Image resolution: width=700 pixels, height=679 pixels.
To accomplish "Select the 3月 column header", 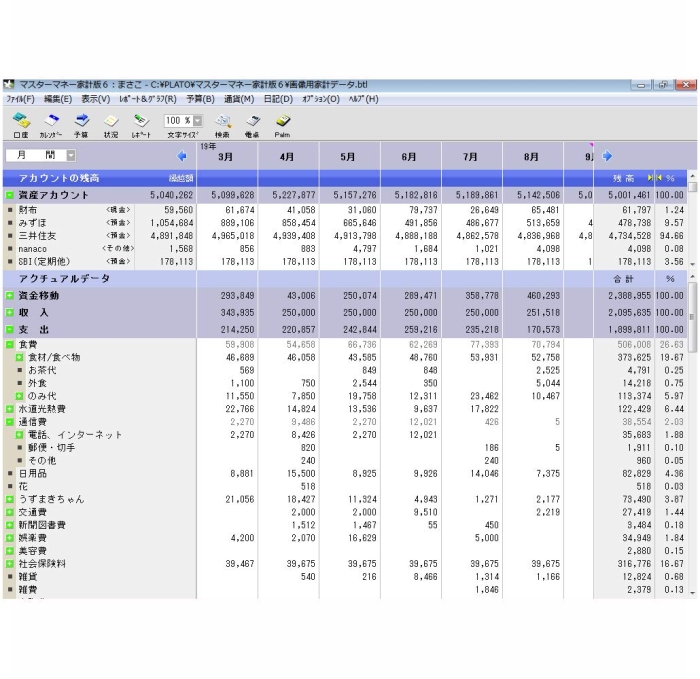I will coord(227,156).
